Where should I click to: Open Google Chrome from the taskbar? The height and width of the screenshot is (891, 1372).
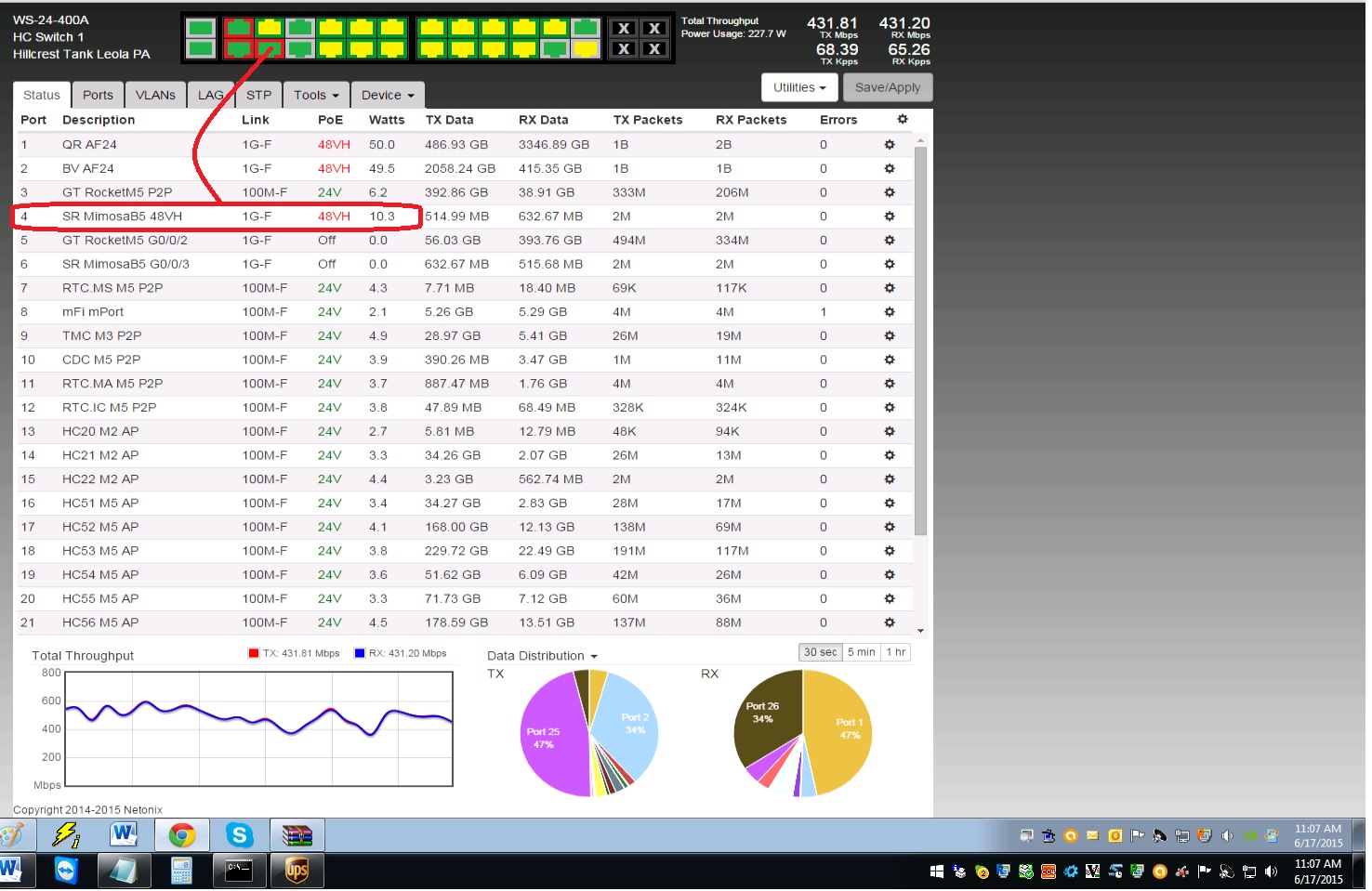coord(181,835)
